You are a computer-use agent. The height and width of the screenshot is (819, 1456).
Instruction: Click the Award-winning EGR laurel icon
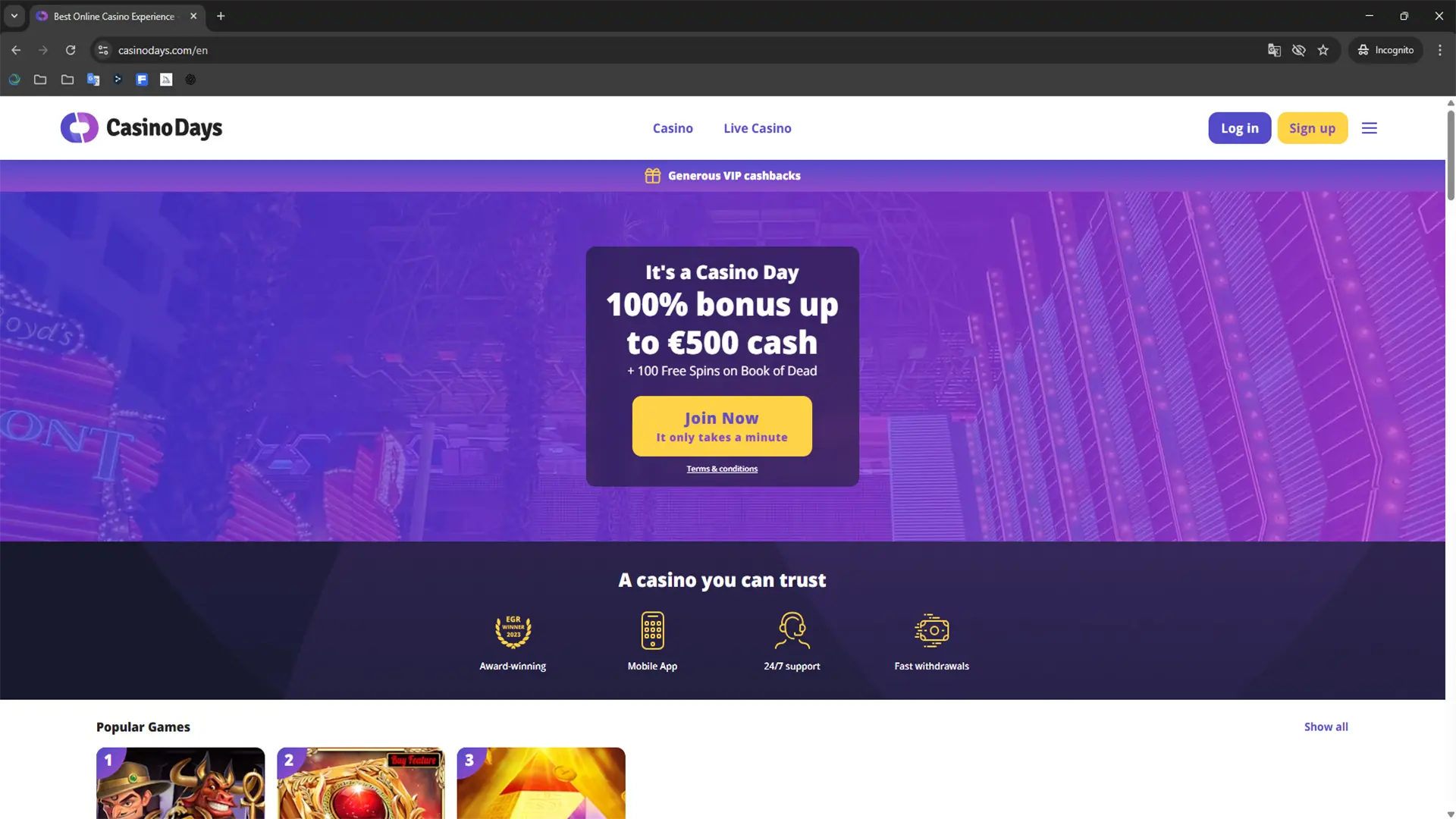(513, 631)
